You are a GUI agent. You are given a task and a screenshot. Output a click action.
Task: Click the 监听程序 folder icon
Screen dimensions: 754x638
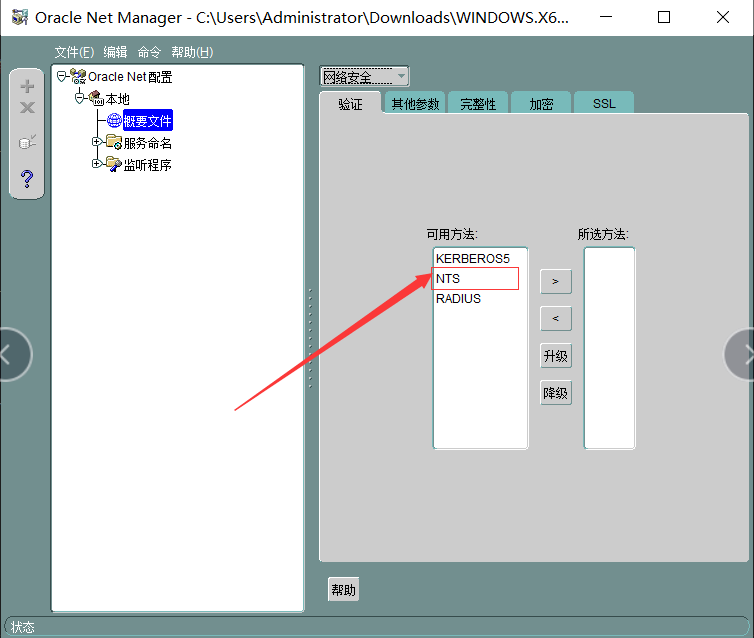[114, 164]
